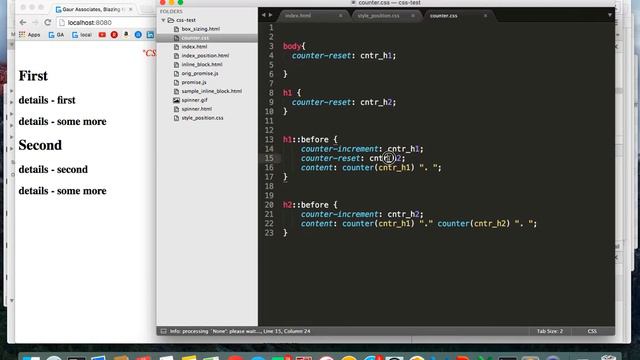
Task: Toggle the sidebar panel switcher icon
Action: click(163, 331)
